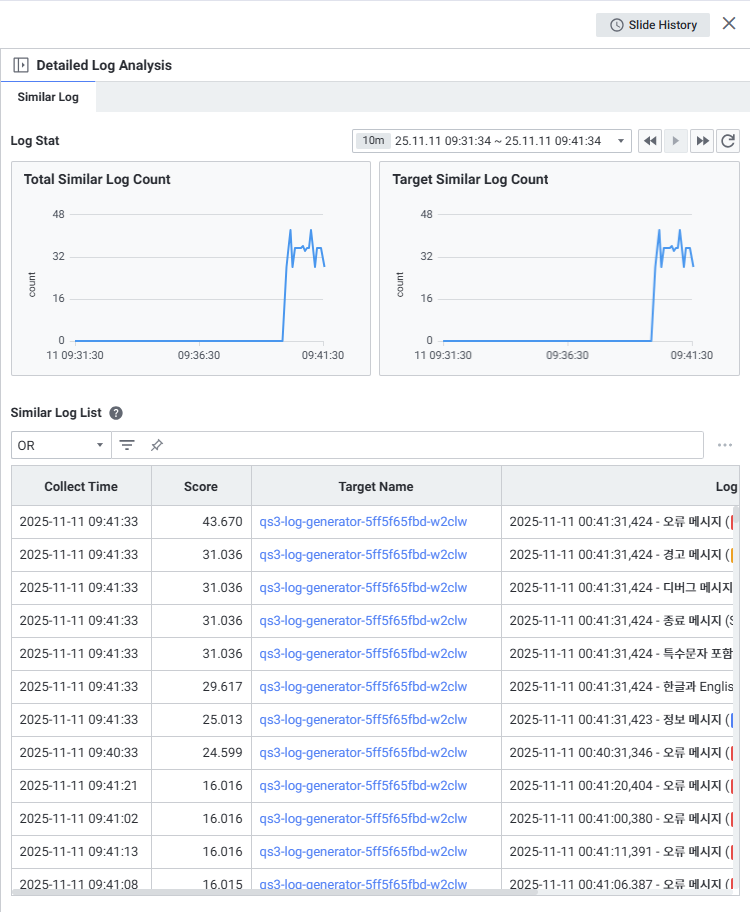This screenshot has height=912, width=750.
Task: Click the play button in Log Stat
Action: [677, 141]
